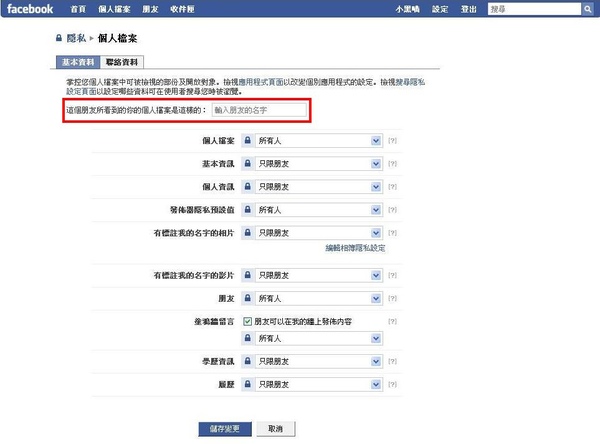This screenshot has width=600, height=444.
Task: Click lock icon beside 朋友 setting
Action: point(248,298)
